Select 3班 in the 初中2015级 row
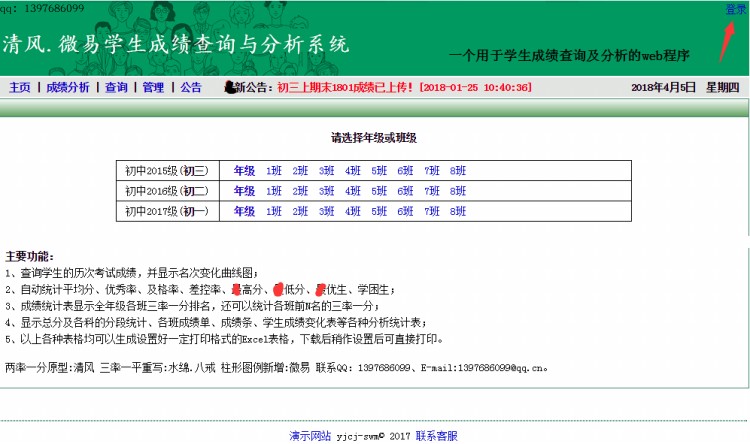The height and width of the screenshot is (444, 750). [x=327, y=171]
